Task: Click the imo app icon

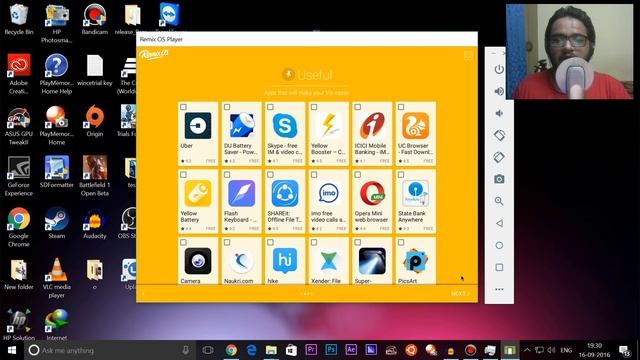Action: [329, 193]
